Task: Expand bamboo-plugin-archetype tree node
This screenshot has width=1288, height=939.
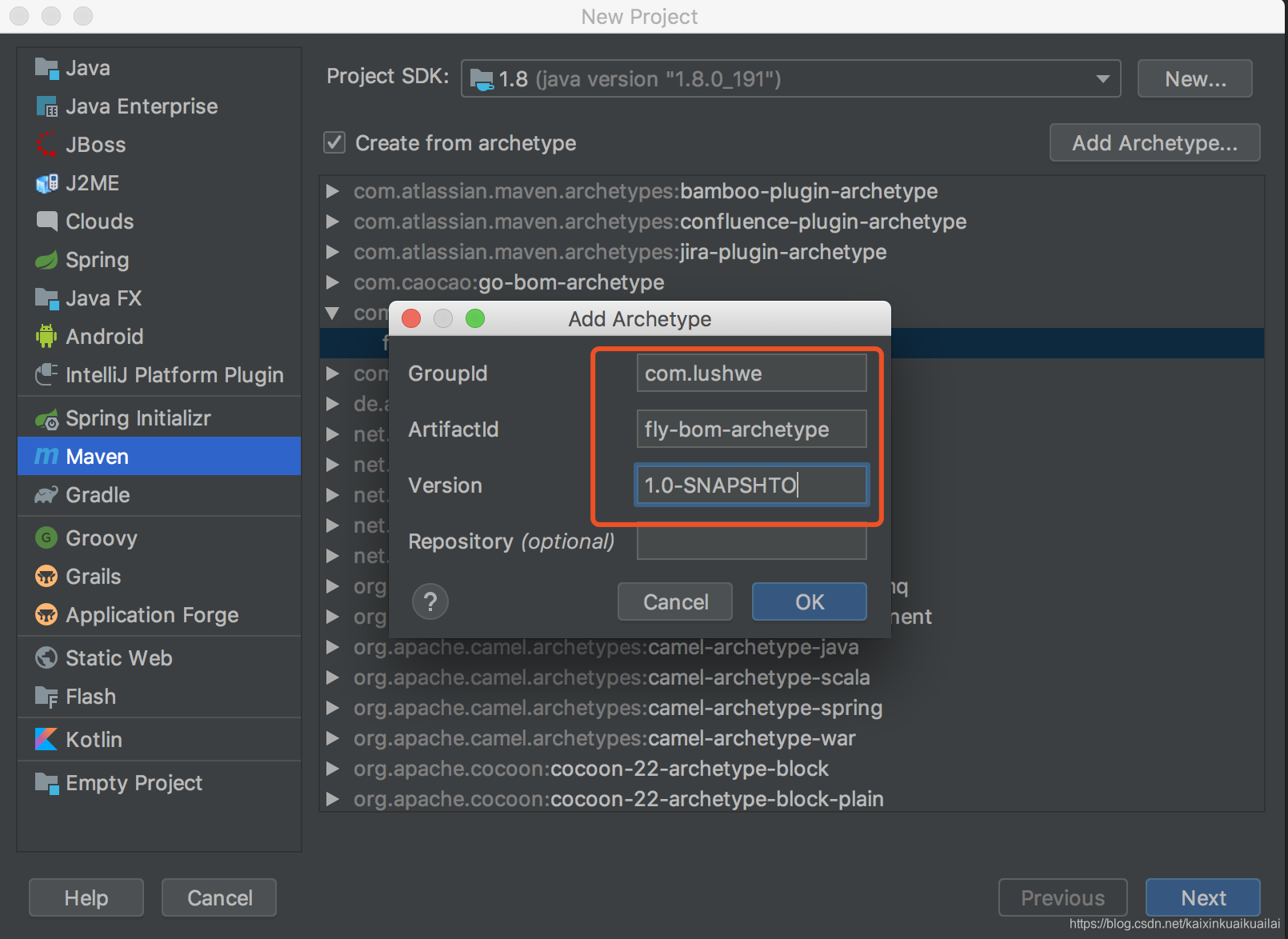Action: point(333,191)
